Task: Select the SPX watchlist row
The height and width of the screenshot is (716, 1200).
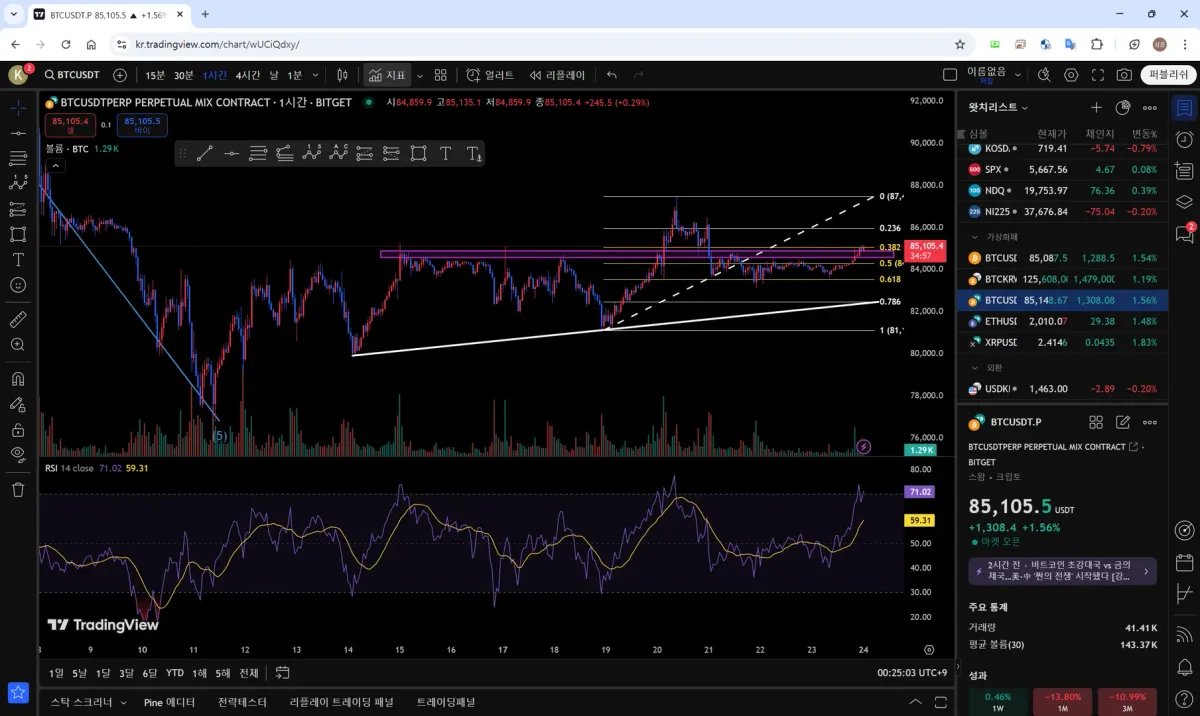Action: (x=1063, y=169)
